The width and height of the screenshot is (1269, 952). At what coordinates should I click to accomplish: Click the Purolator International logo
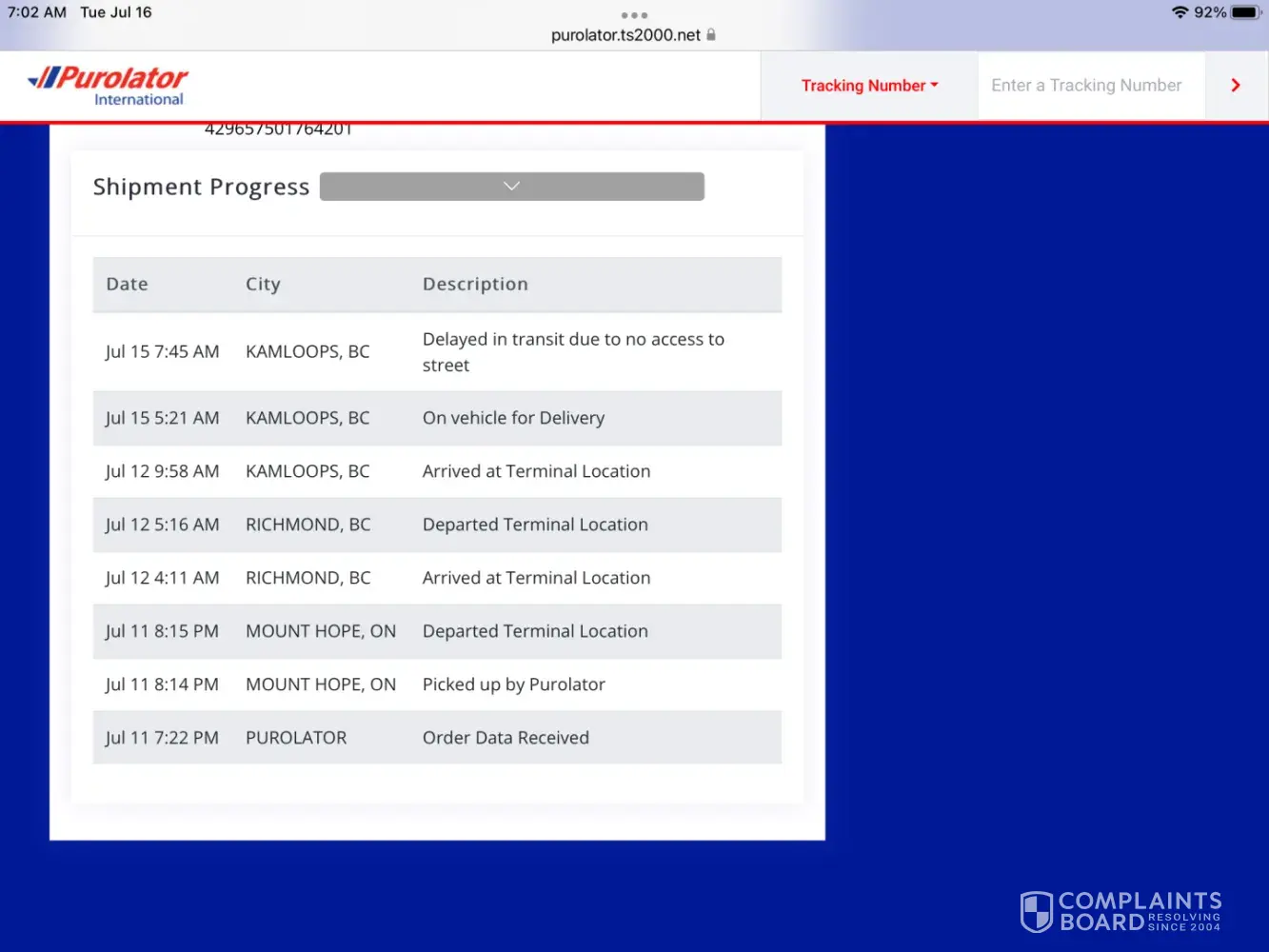(108, 86)
